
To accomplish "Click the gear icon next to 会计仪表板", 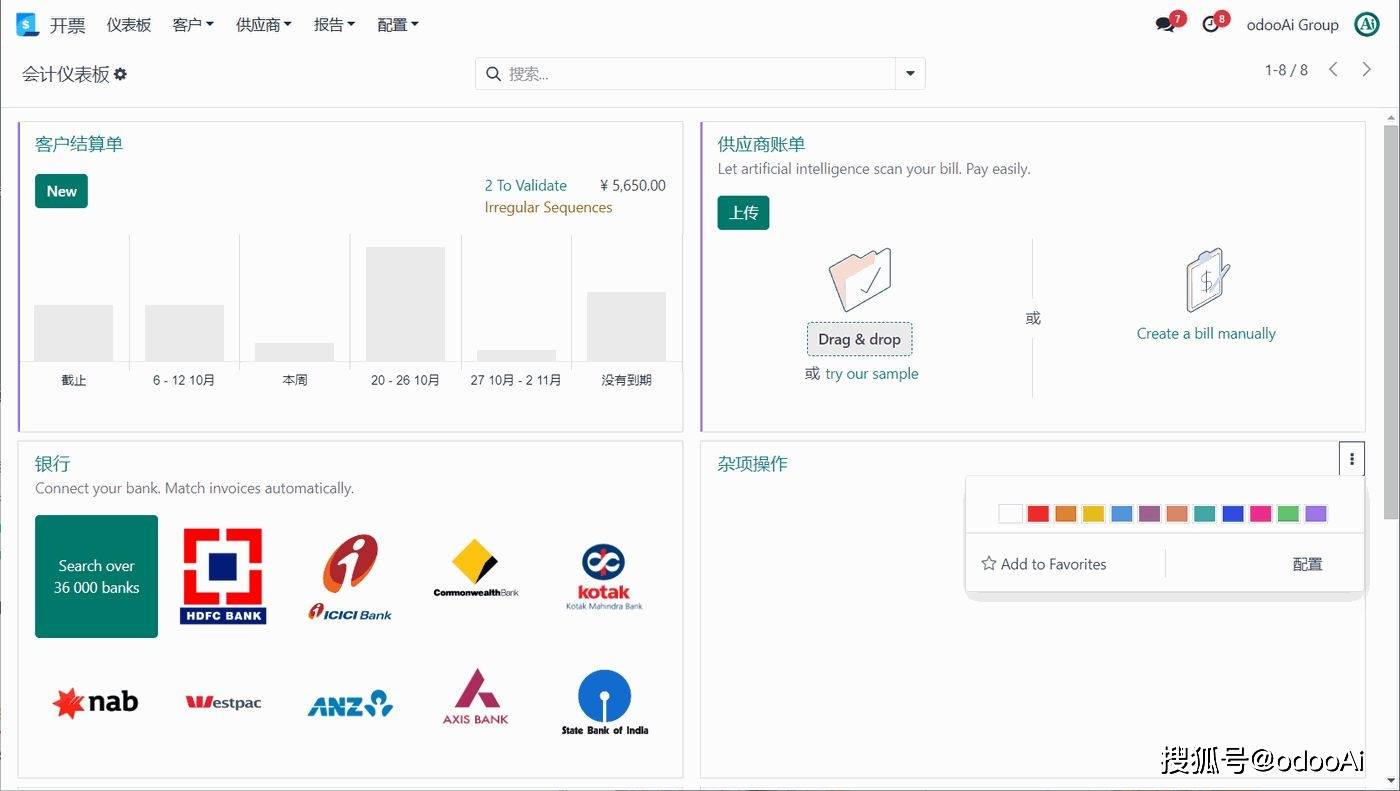I will pos(120,74).
